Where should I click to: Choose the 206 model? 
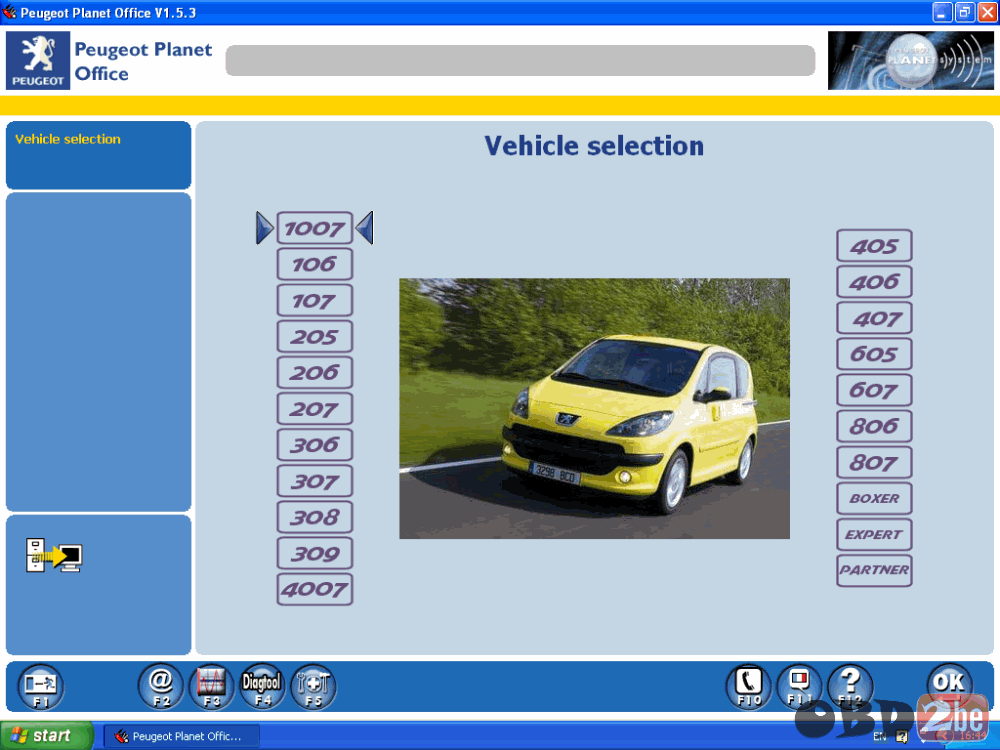(314, 372)
